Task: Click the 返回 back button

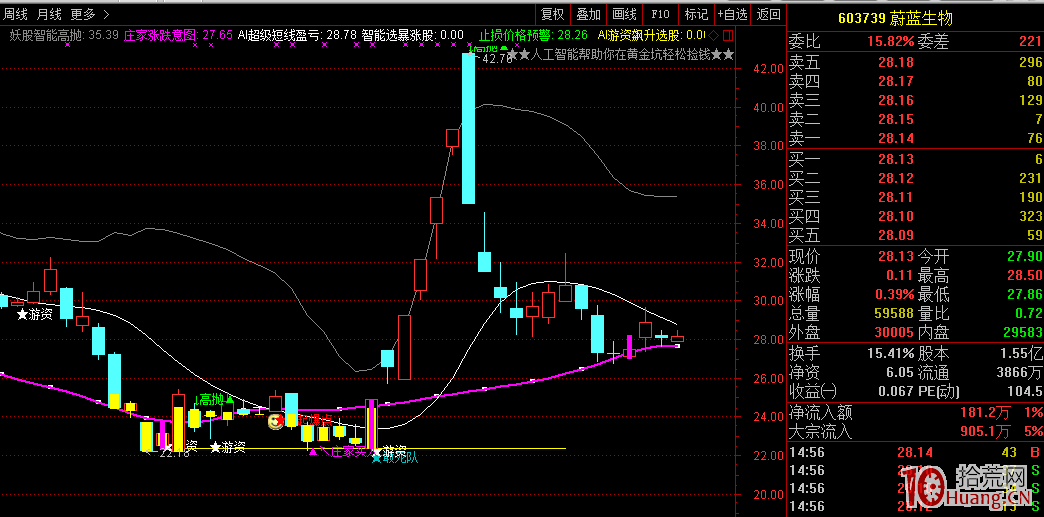Action: coord(768,13)
